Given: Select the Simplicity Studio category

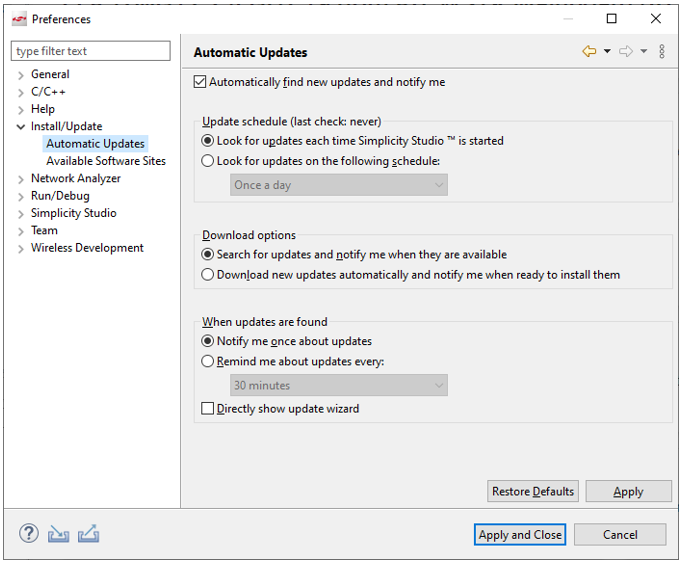Looking at the screenshot, I should pos(74,213).
